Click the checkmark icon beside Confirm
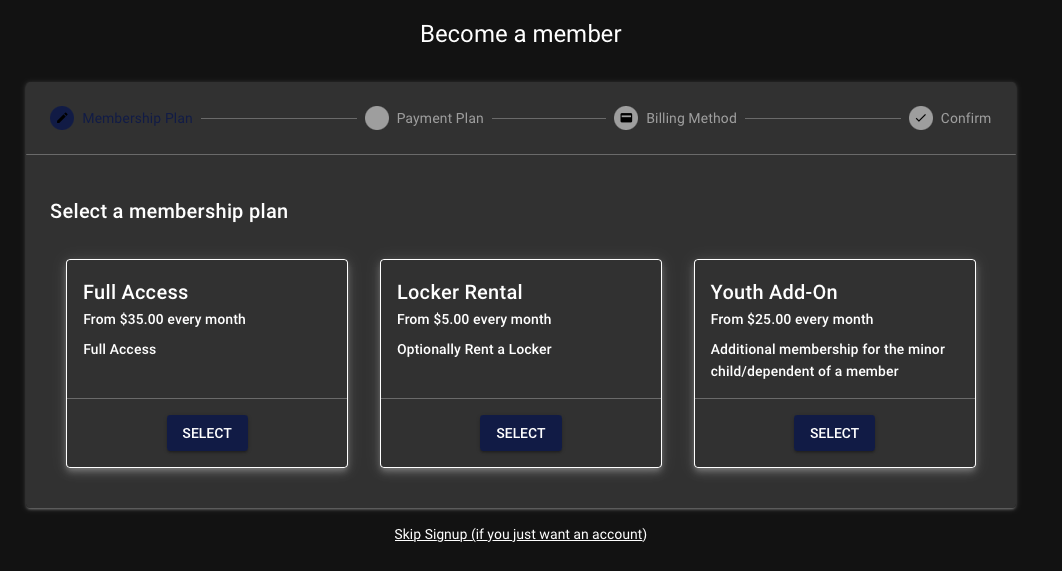The image size is (1062, 571). [x=921, y=118]
